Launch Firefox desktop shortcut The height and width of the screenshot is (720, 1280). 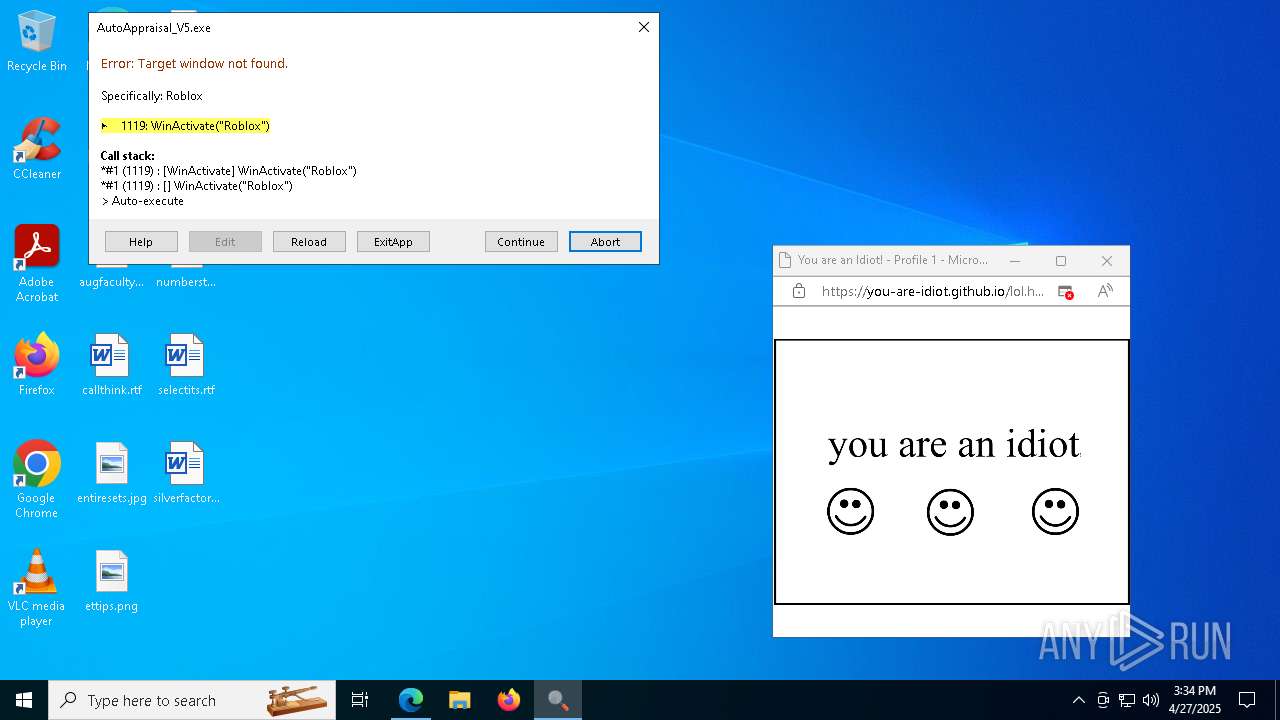[x=37, y=365]
